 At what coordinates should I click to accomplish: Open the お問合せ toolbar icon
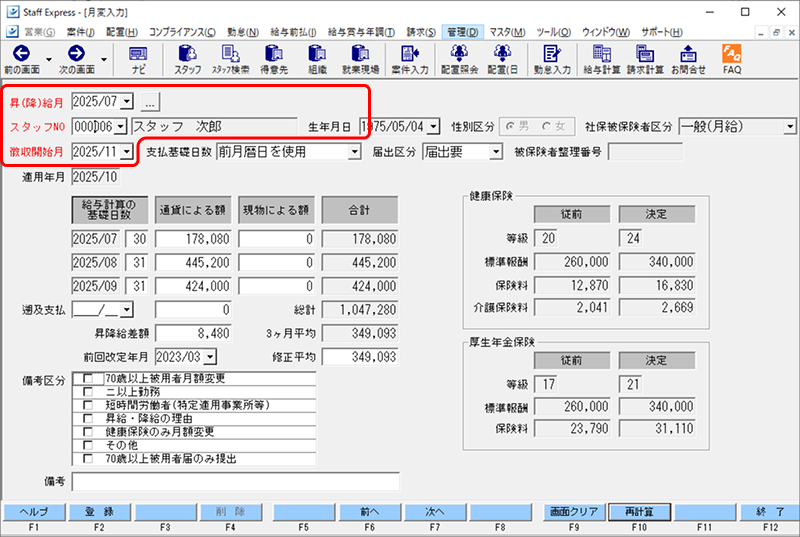pyautogui.click(x=688, y=60)
